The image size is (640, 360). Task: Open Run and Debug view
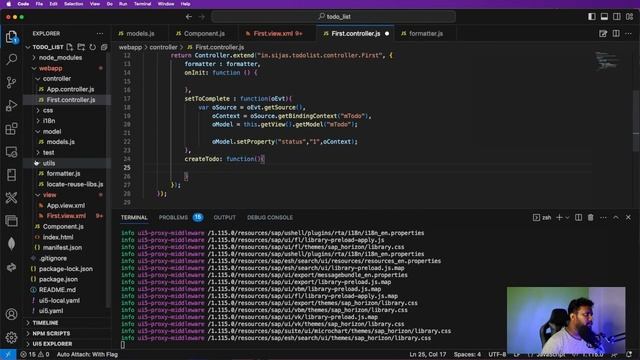point(11,106)
